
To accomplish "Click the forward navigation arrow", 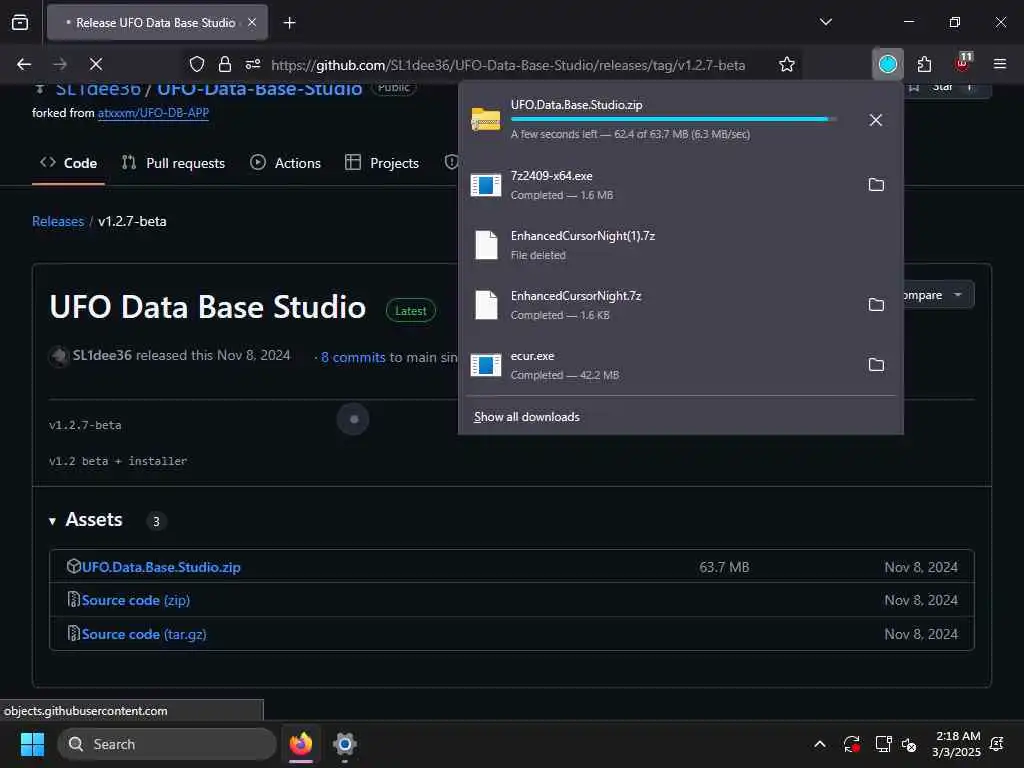I will tap(60, 64).
